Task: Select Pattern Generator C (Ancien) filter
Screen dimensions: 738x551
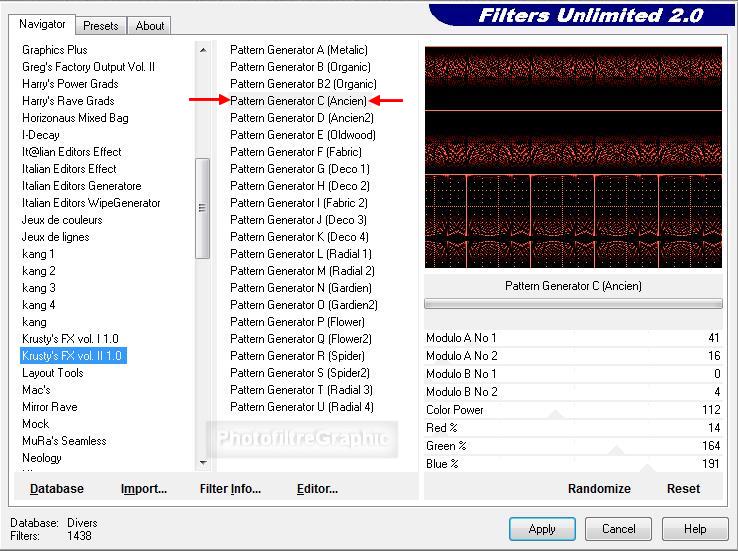Action: click(x=298, y=101)
